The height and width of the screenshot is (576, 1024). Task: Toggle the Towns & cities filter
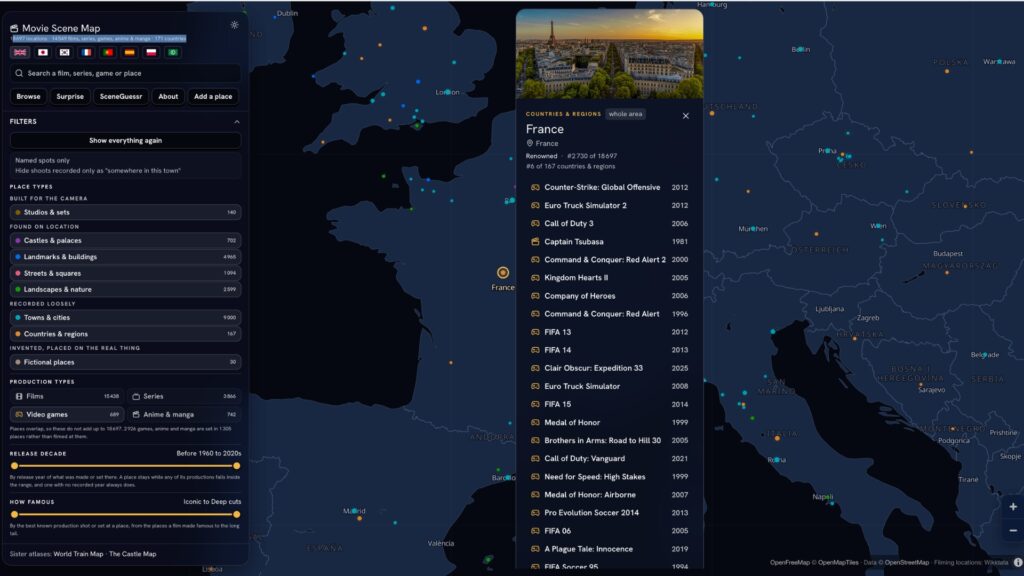(125, 317)
